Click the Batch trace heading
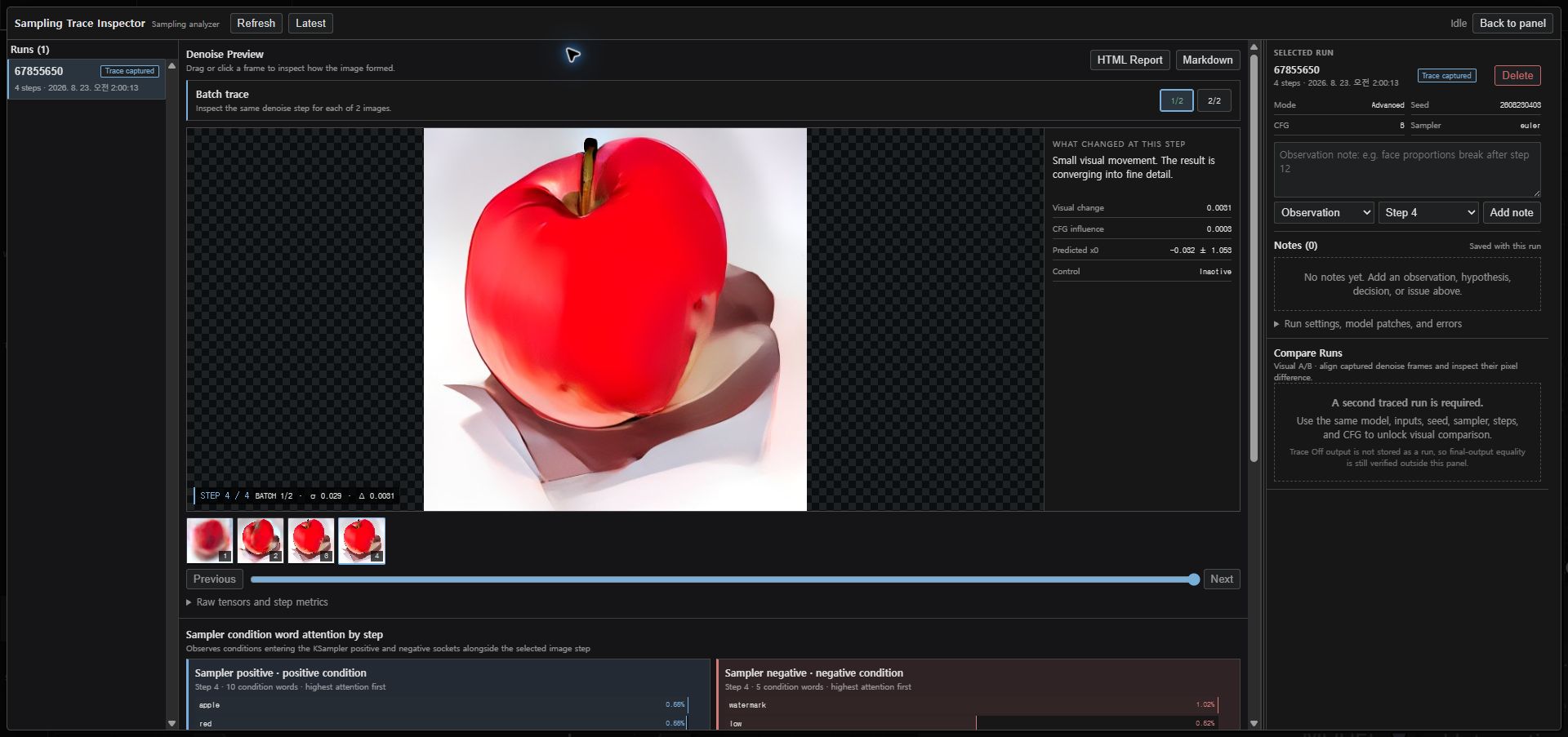The height and width of the screenshot is (737, 1568). pos(222,95)
